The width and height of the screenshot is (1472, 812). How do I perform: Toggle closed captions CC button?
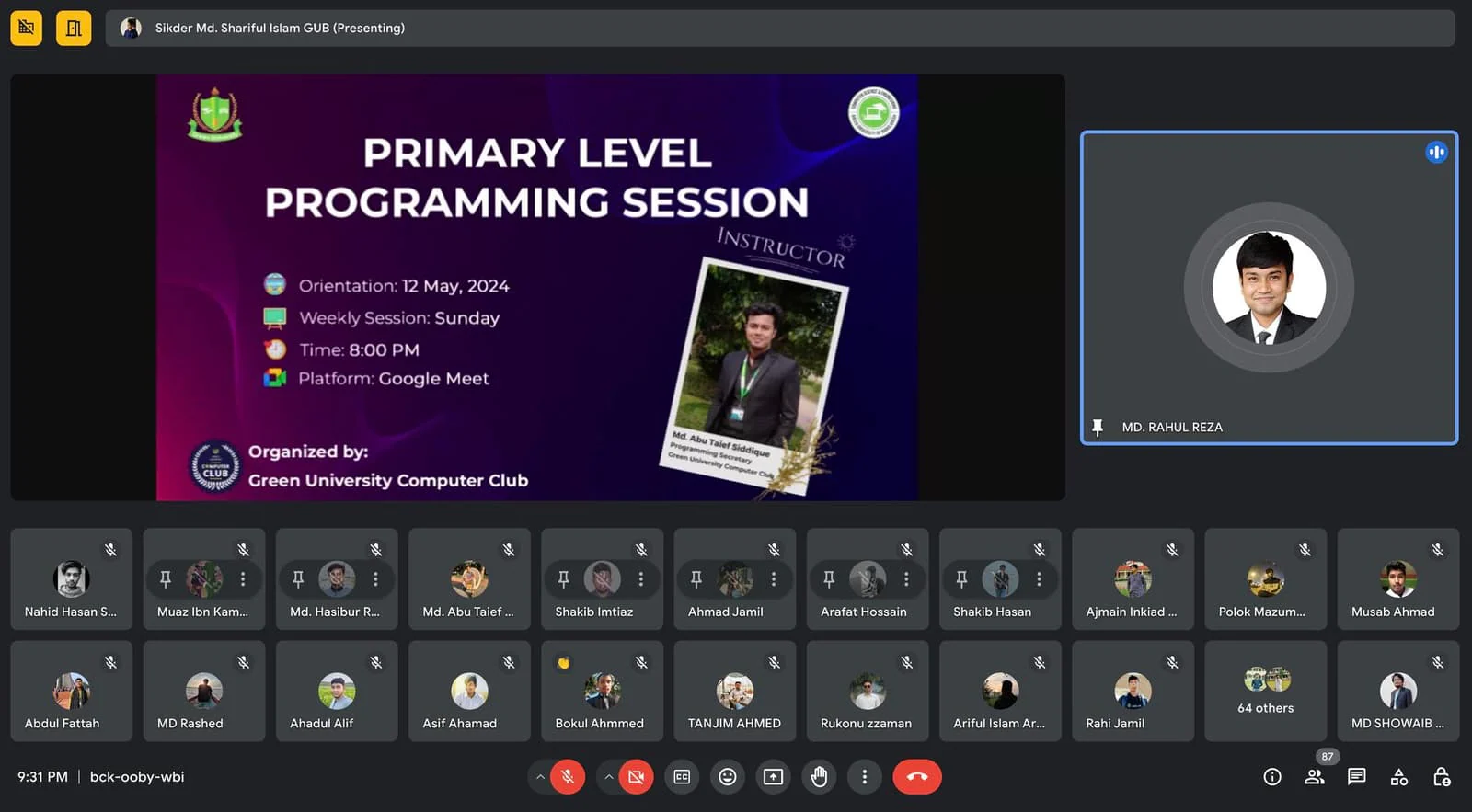[x=682, y=777]
